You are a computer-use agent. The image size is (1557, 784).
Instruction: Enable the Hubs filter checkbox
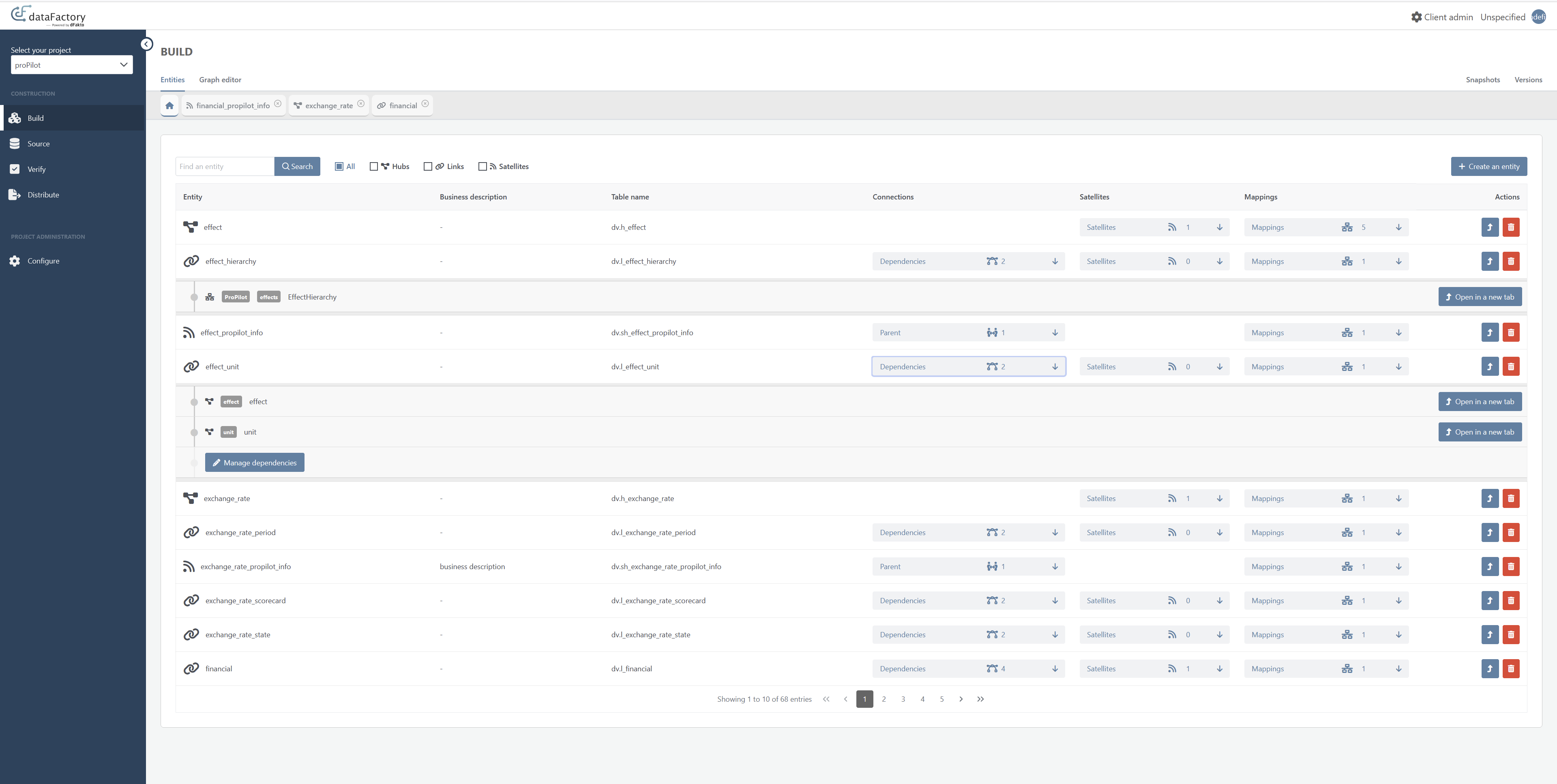pyautogui.click(x=373, y=166)
